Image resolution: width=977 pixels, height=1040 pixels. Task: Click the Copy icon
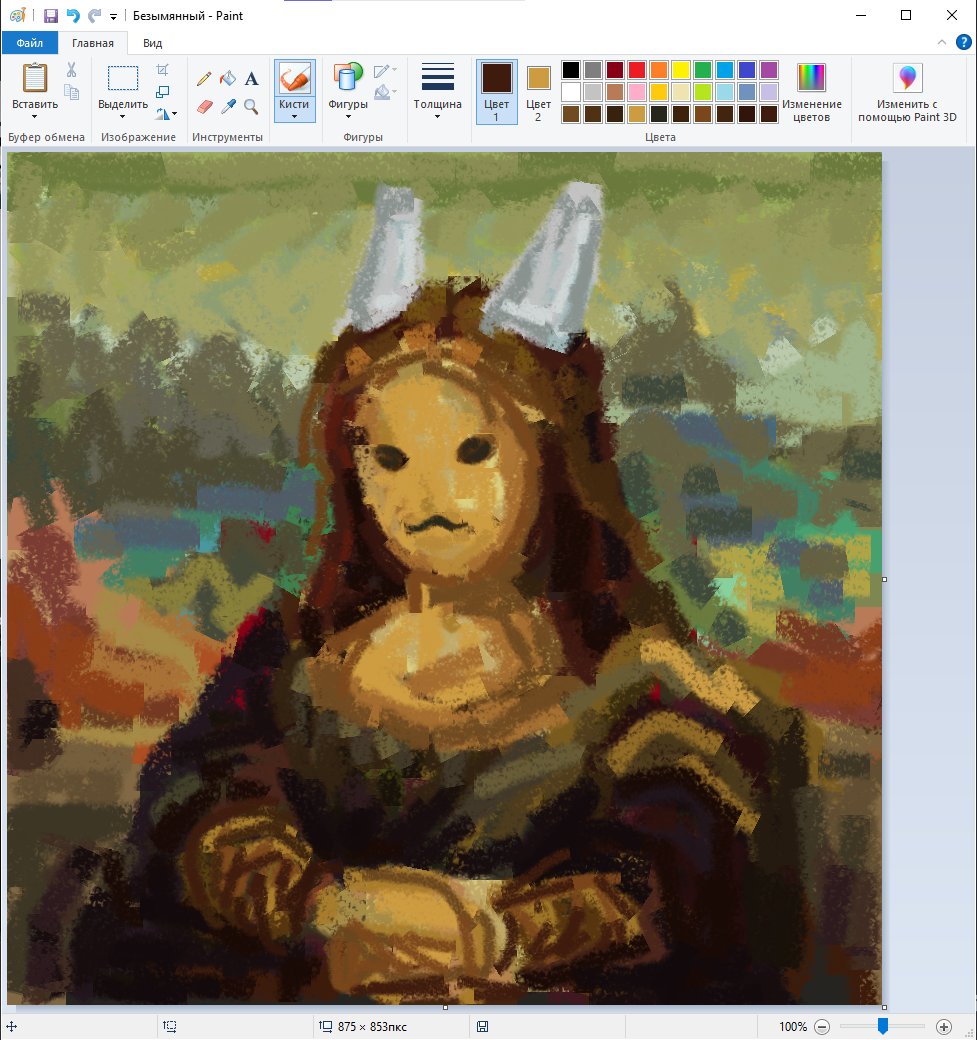tap(72, 92)
